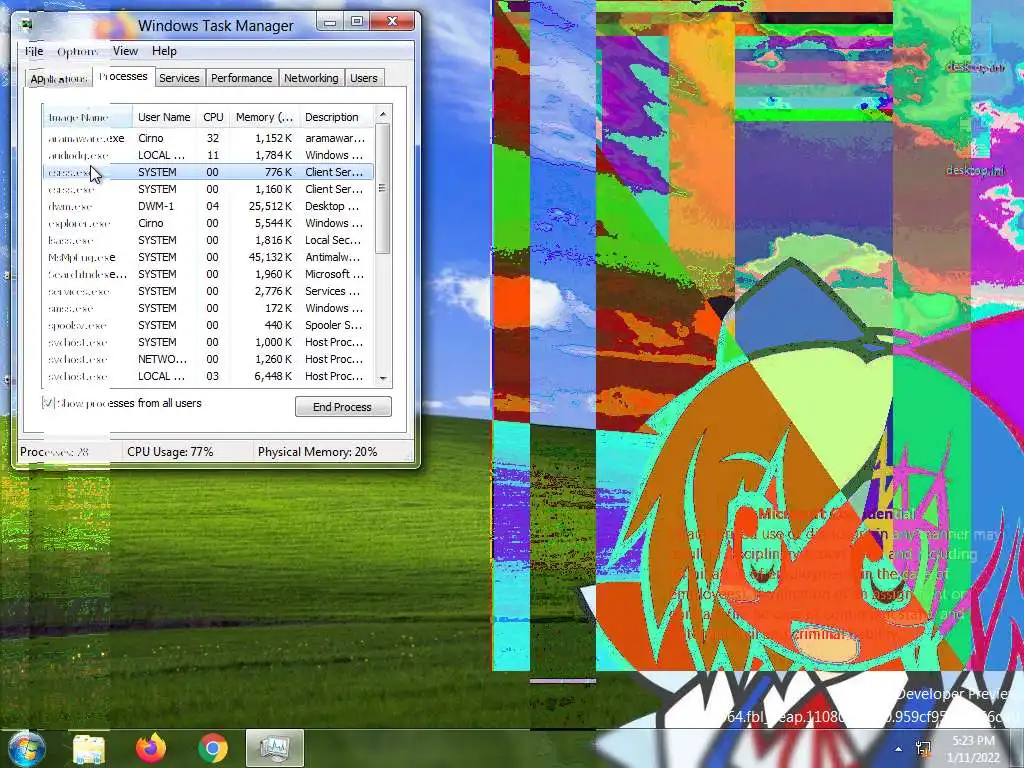Viewport: 1024px width, 768px height.
Task: Open the View menu
Action: tap(125, 51)
